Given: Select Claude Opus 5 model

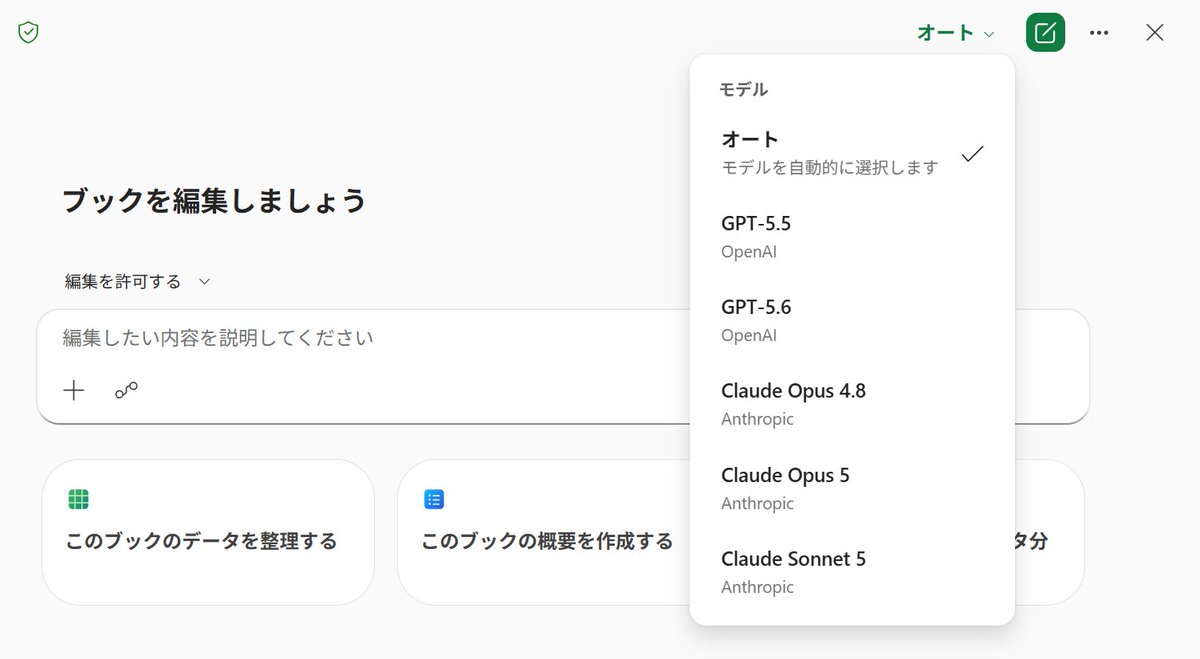Looking at the screenshot, I should coord(852,488).
